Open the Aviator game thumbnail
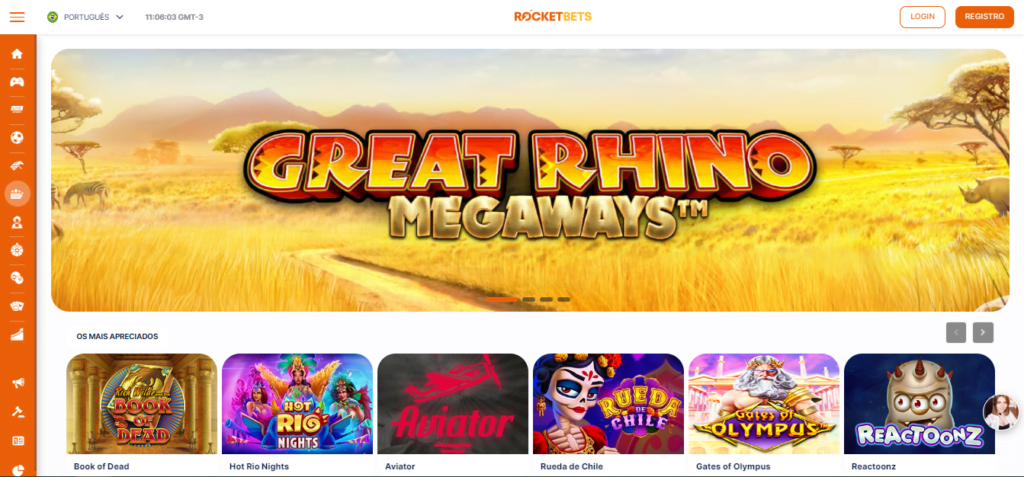Screen dimensions: 1024x477 click(453, 404)
